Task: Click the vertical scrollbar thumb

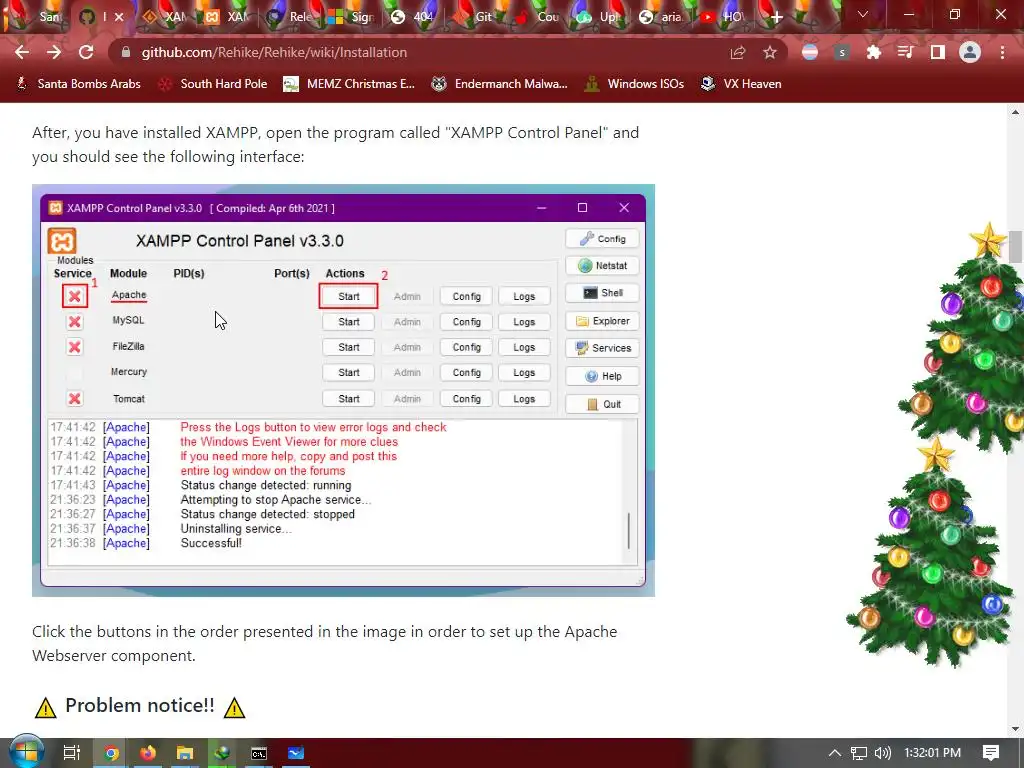Action: 1016,247
